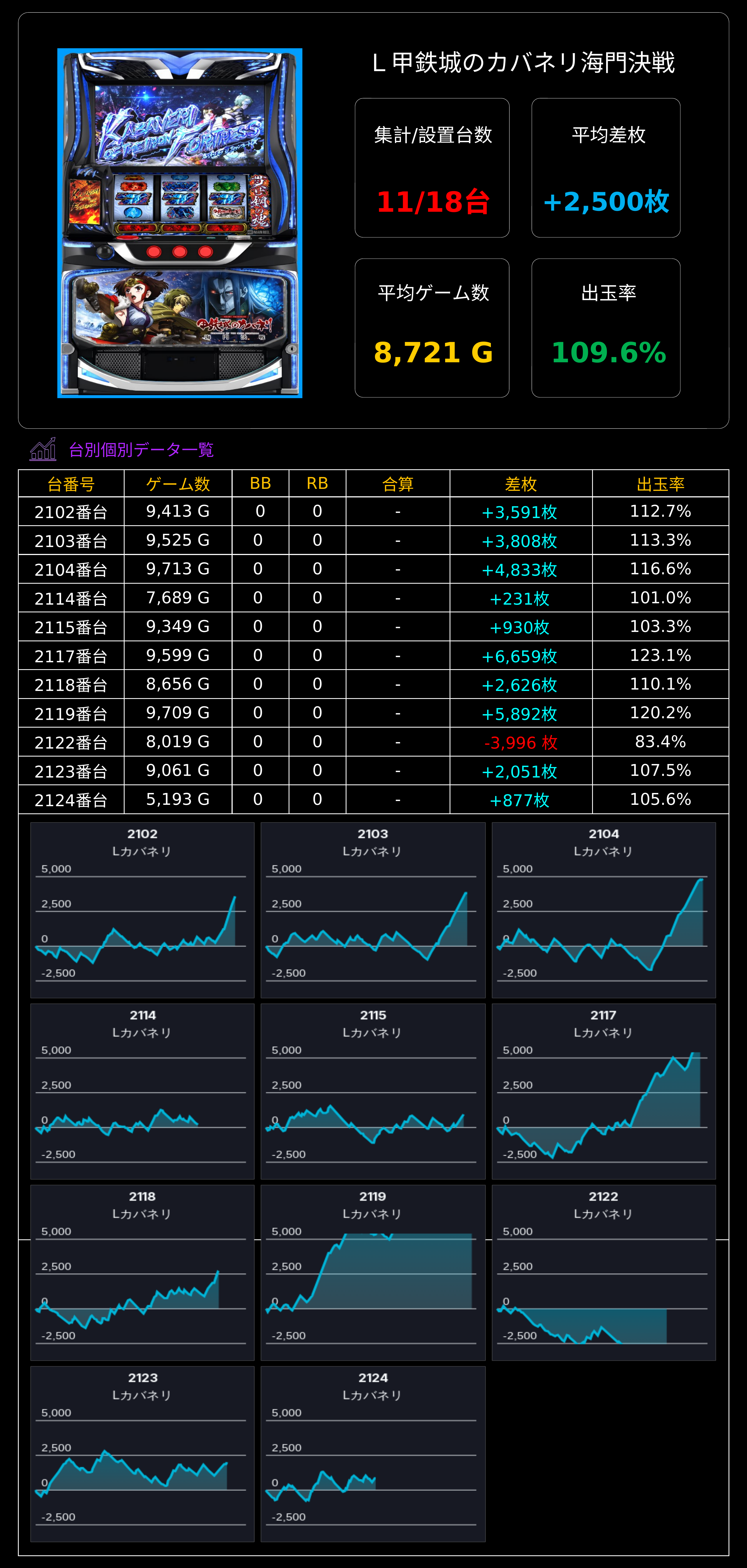Click the red -3,996 枚 value
Image resolution: width=747 pixels, height=1568 pixels.
tap(521, 742)
